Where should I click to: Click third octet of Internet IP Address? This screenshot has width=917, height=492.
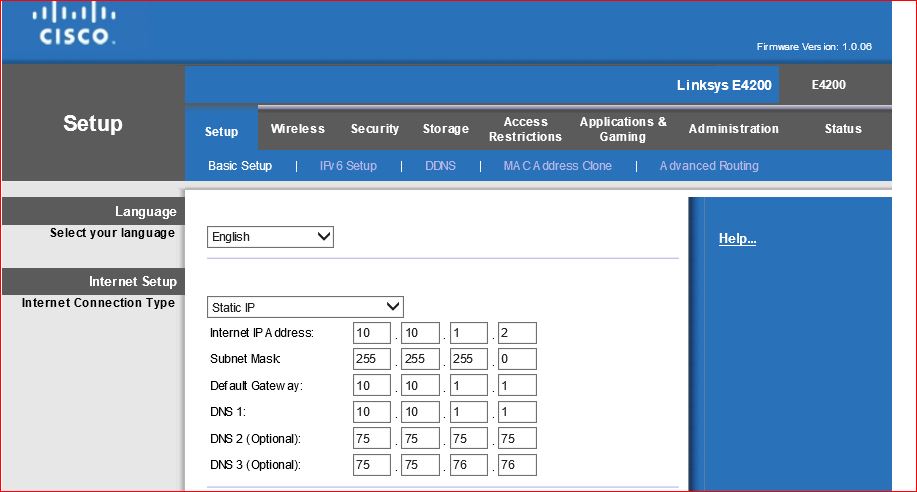click(468, 333)
